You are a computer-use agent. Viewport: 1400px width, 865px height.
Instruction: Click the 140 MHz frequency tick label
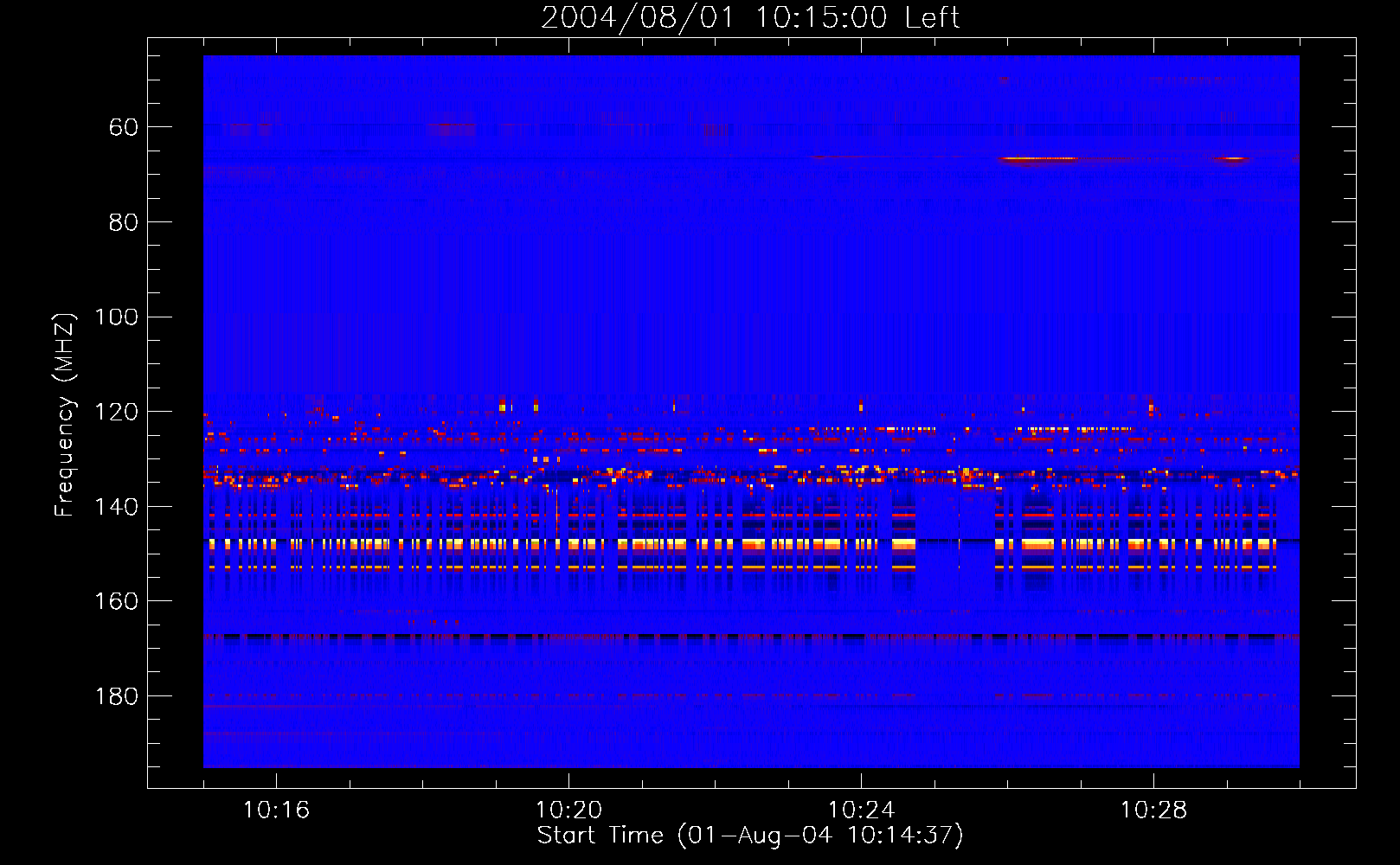point(116,507)
